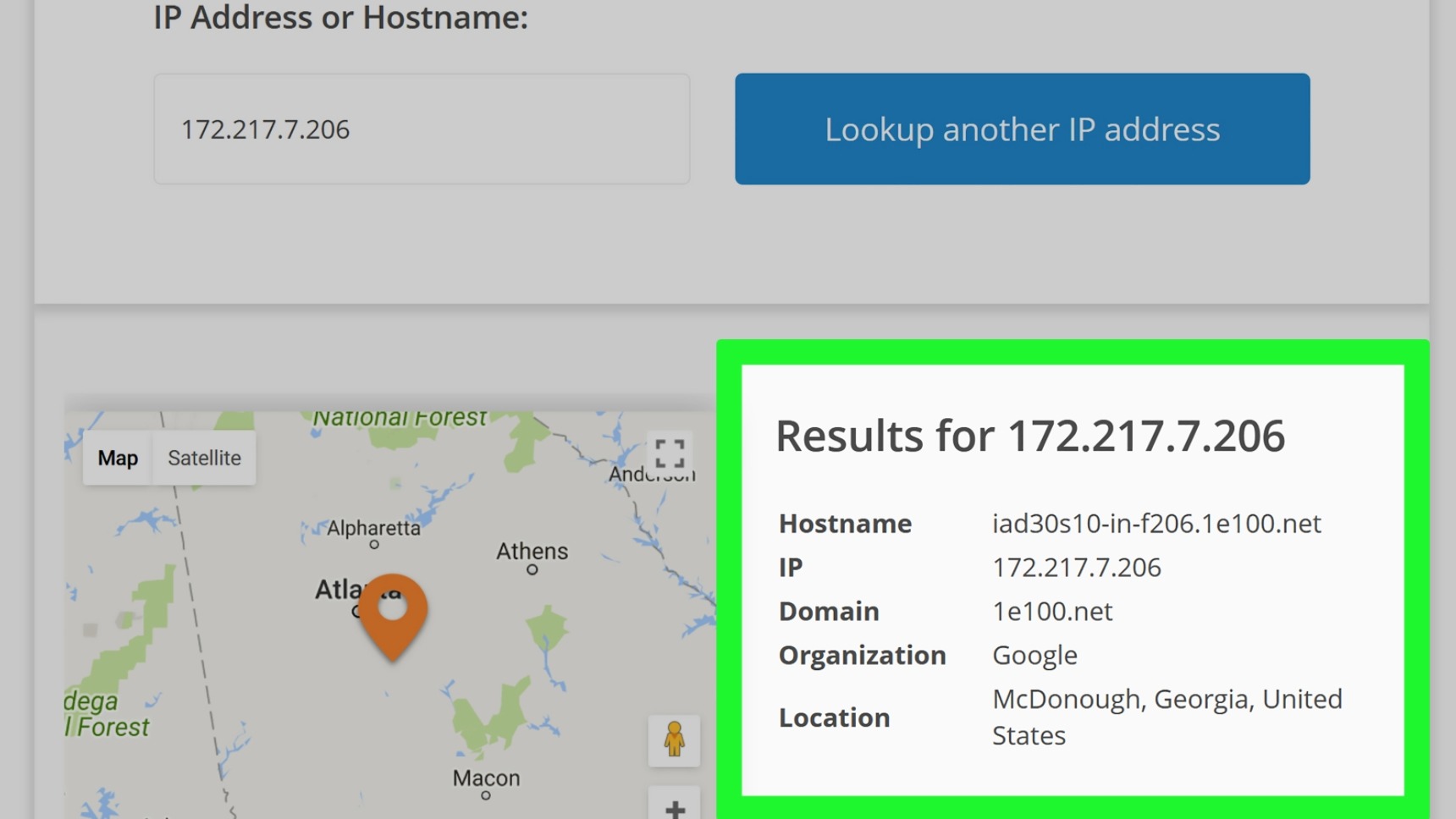Click the IP address input field

422,129
